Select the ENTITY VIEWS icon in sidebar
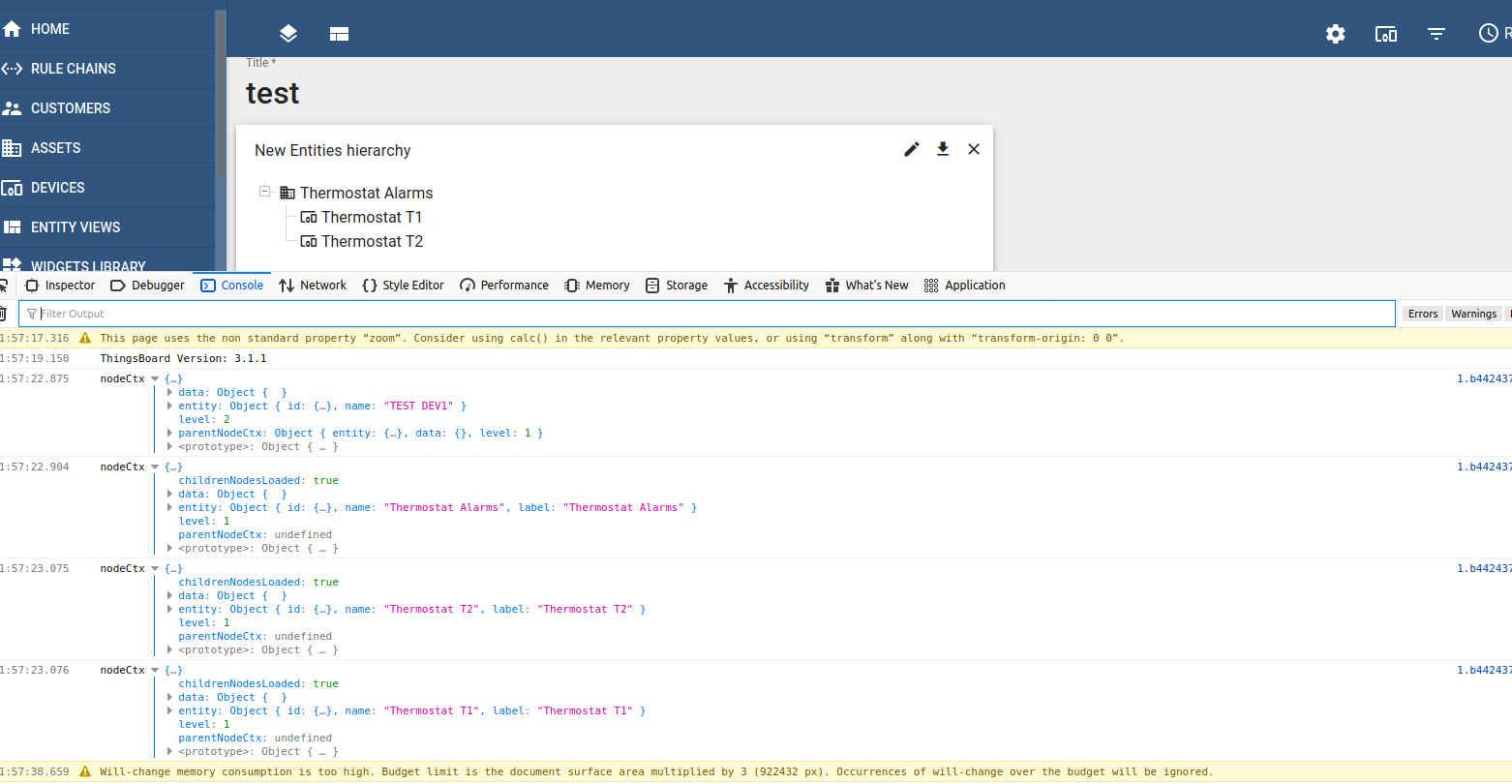The image size is (1512, 784). pos(14,226)
